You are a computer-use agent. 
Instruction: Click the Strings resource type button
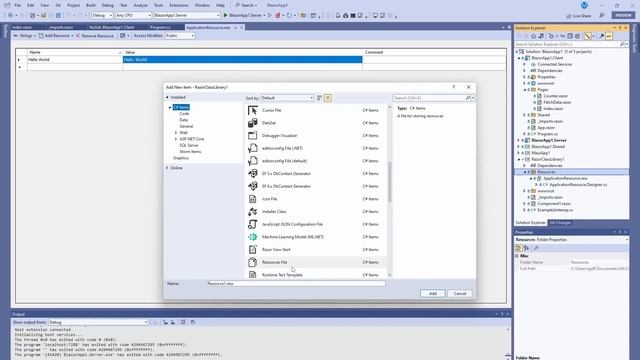[x=24, y=36]
